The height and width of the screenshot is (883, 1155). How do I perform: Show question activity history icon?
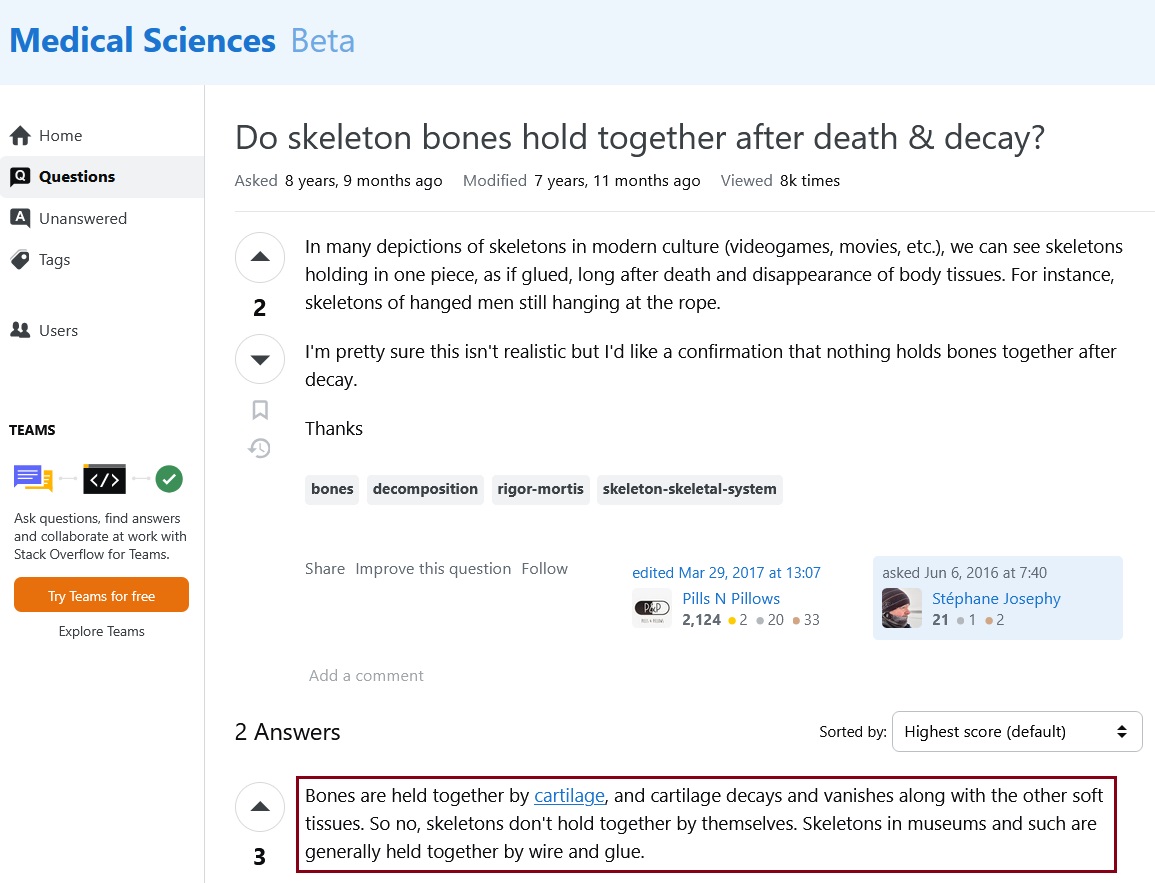[260, 448]
